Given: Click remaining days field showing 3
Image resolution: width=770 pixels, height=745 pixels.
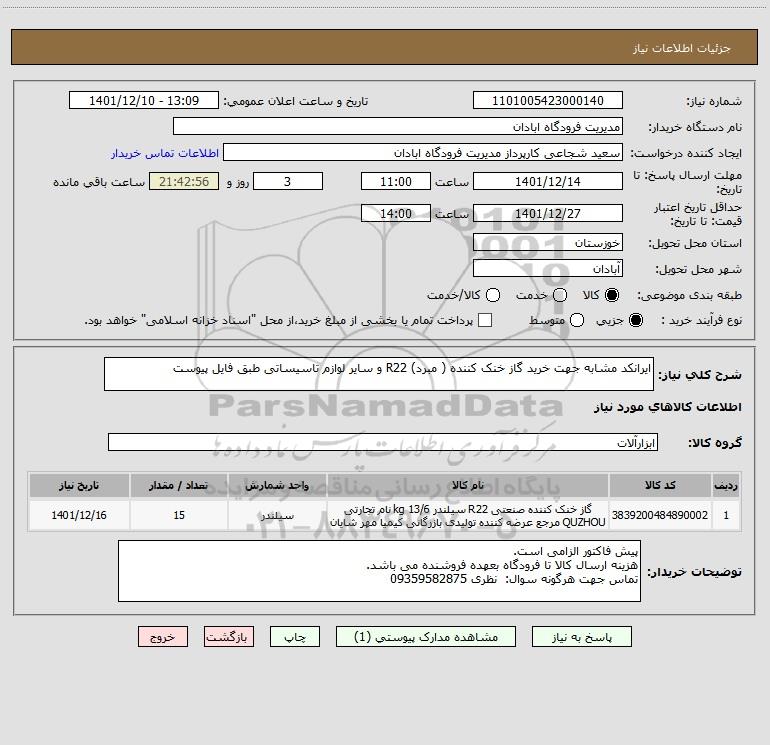Looking at the screenshot, I should pos(288,182).
